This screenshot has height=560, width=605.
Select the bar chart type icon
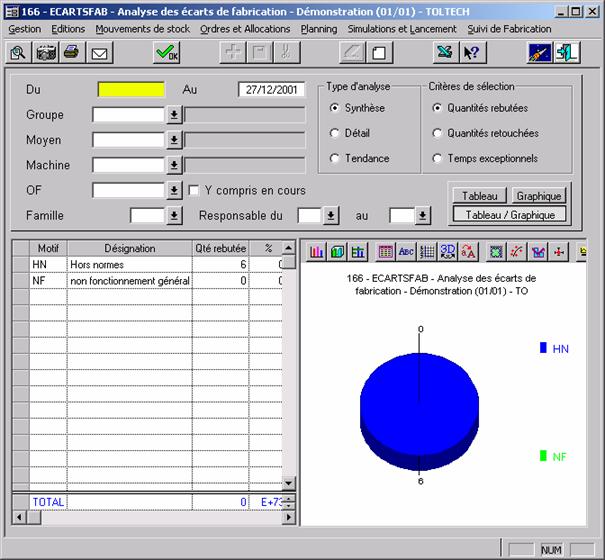click(x=316, y=252)
